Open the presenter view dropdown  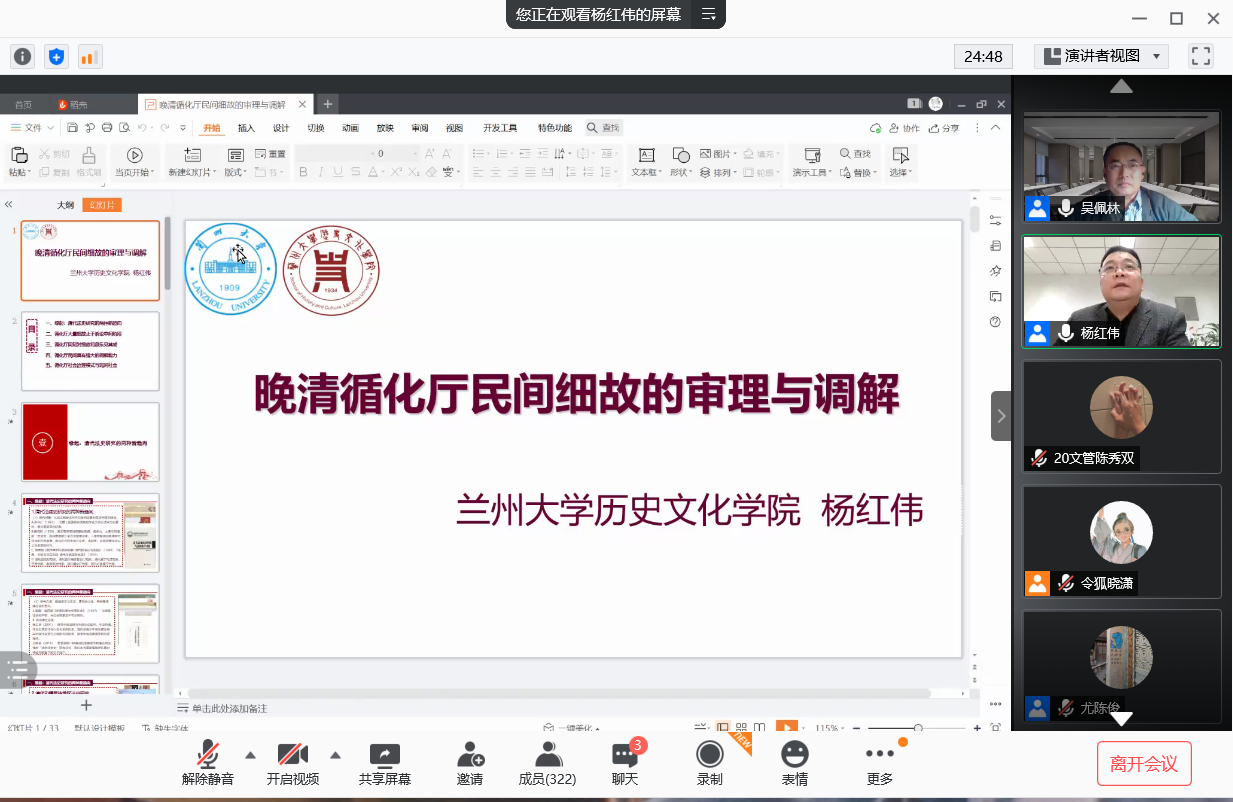[1101, 56]
